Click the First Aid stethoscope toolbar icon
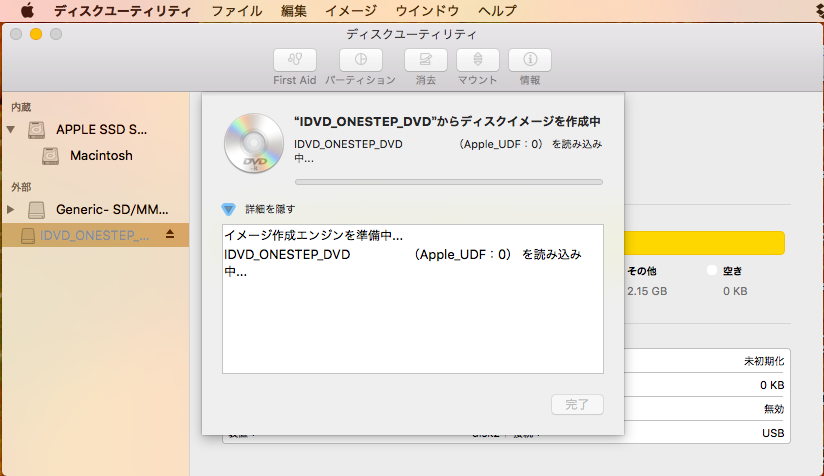The image size is (824, 476). coord(295,59)
